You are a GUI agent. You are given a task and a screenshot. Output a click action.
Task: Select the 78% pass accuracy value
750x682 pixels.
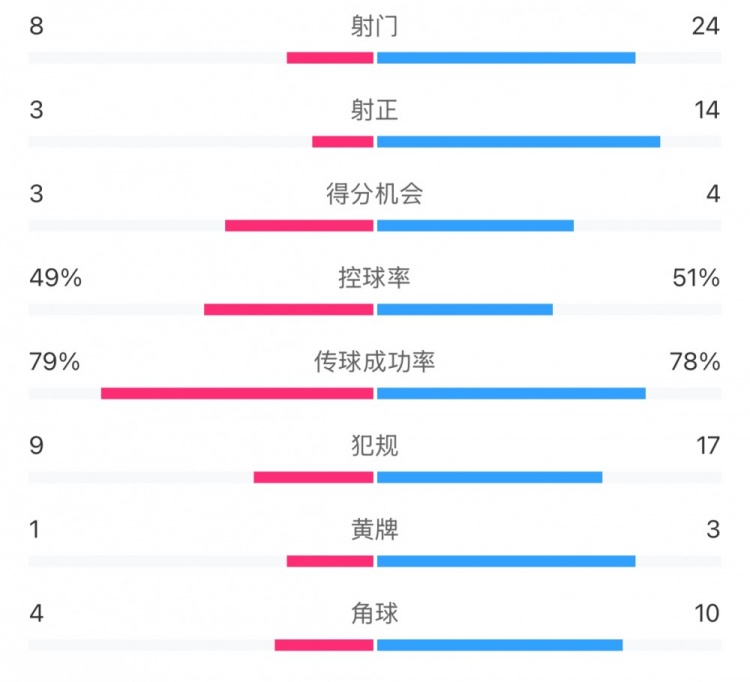click(696, 362)
